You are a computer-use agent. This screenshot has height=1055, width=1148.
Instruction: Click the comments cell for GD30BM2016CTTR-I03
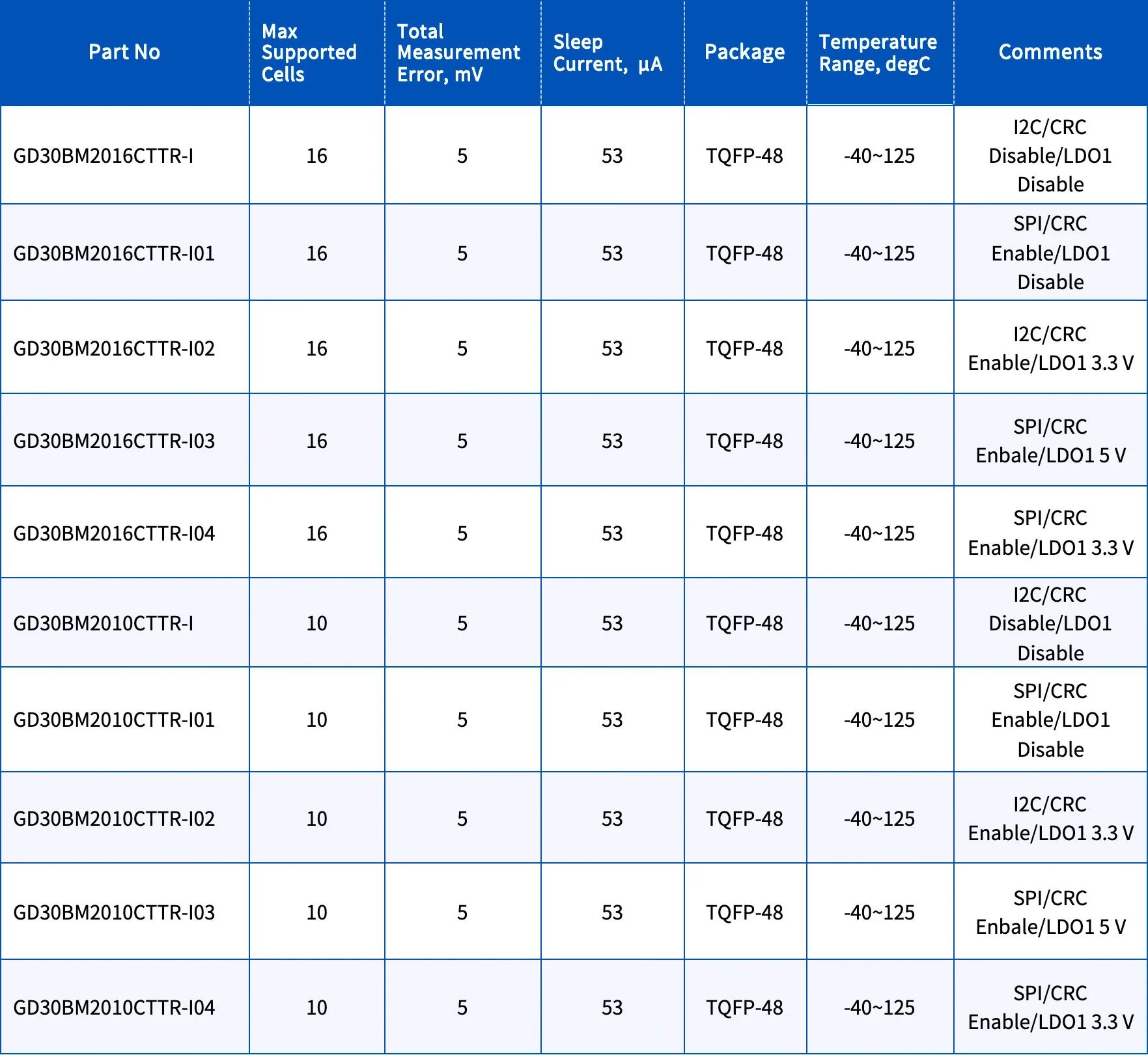coord(1050,441)
